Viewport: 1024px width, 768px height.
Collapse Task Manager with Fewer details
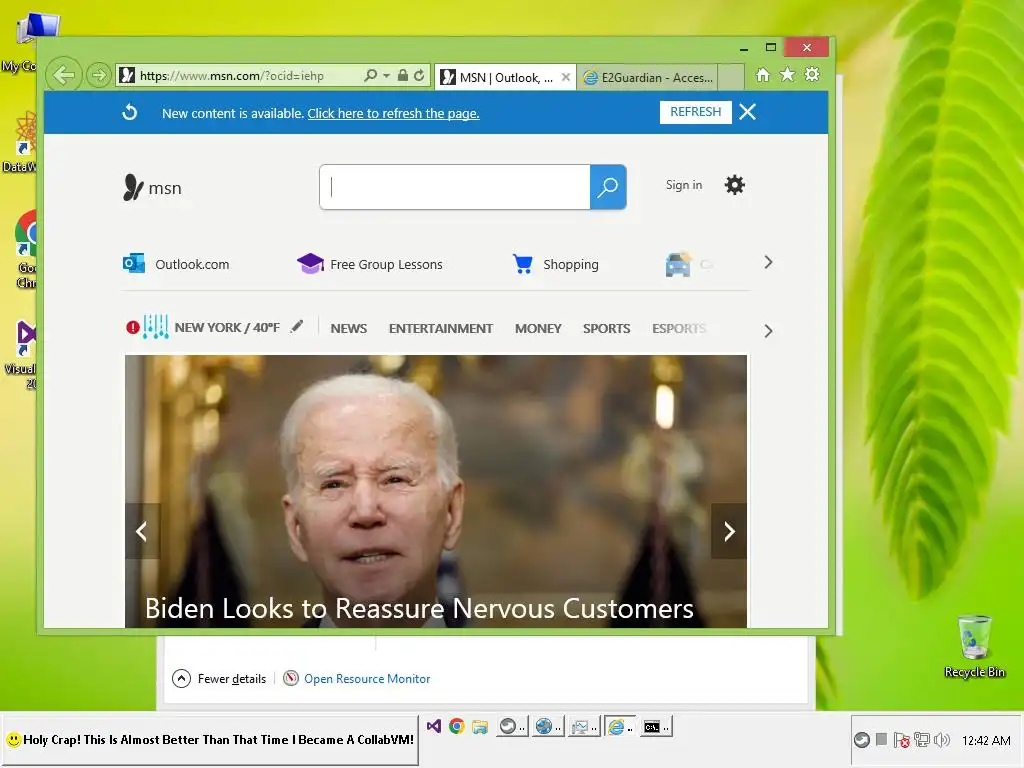(x=219, y=679)
